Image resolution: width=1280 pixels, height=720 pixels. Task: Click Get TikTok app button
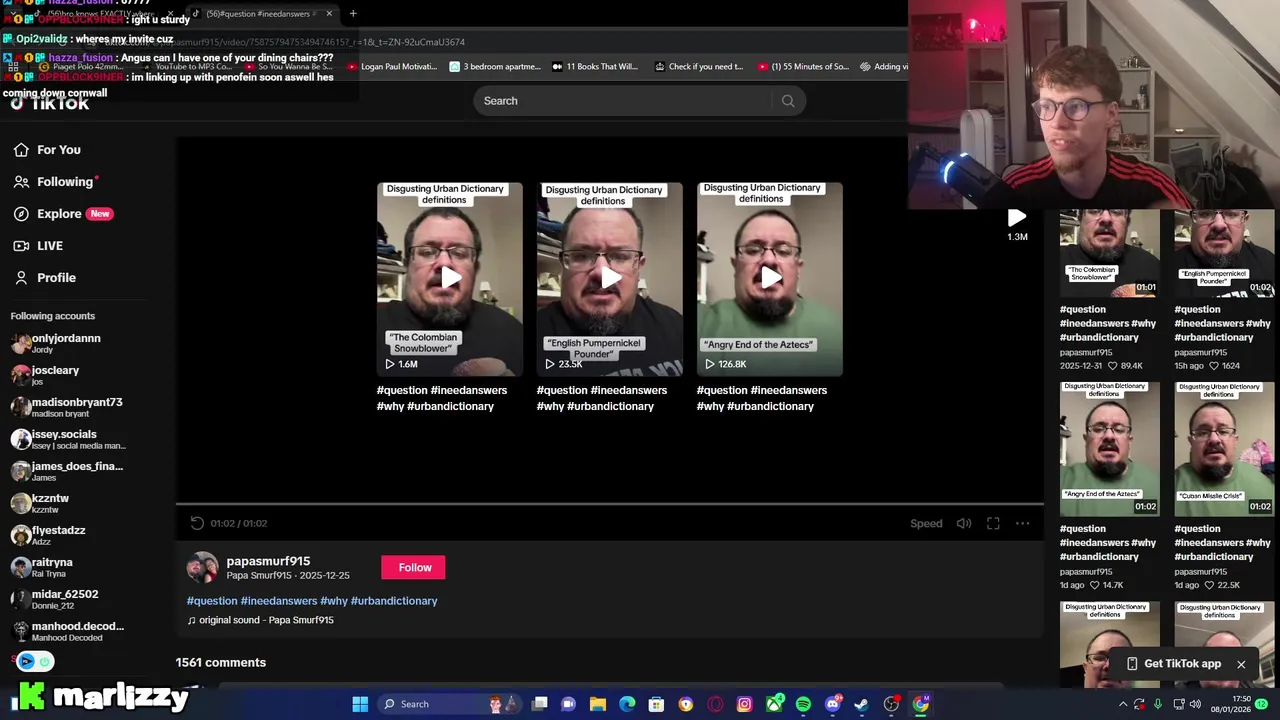click(x=1173, y=664)
